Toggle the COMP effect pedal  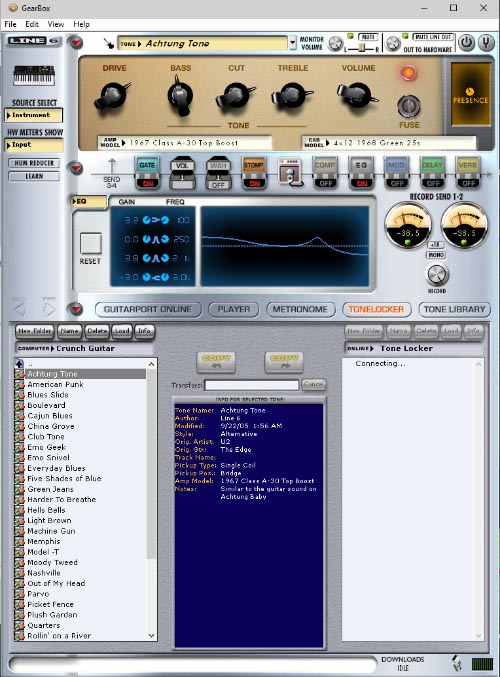click(x=325, y=172)
